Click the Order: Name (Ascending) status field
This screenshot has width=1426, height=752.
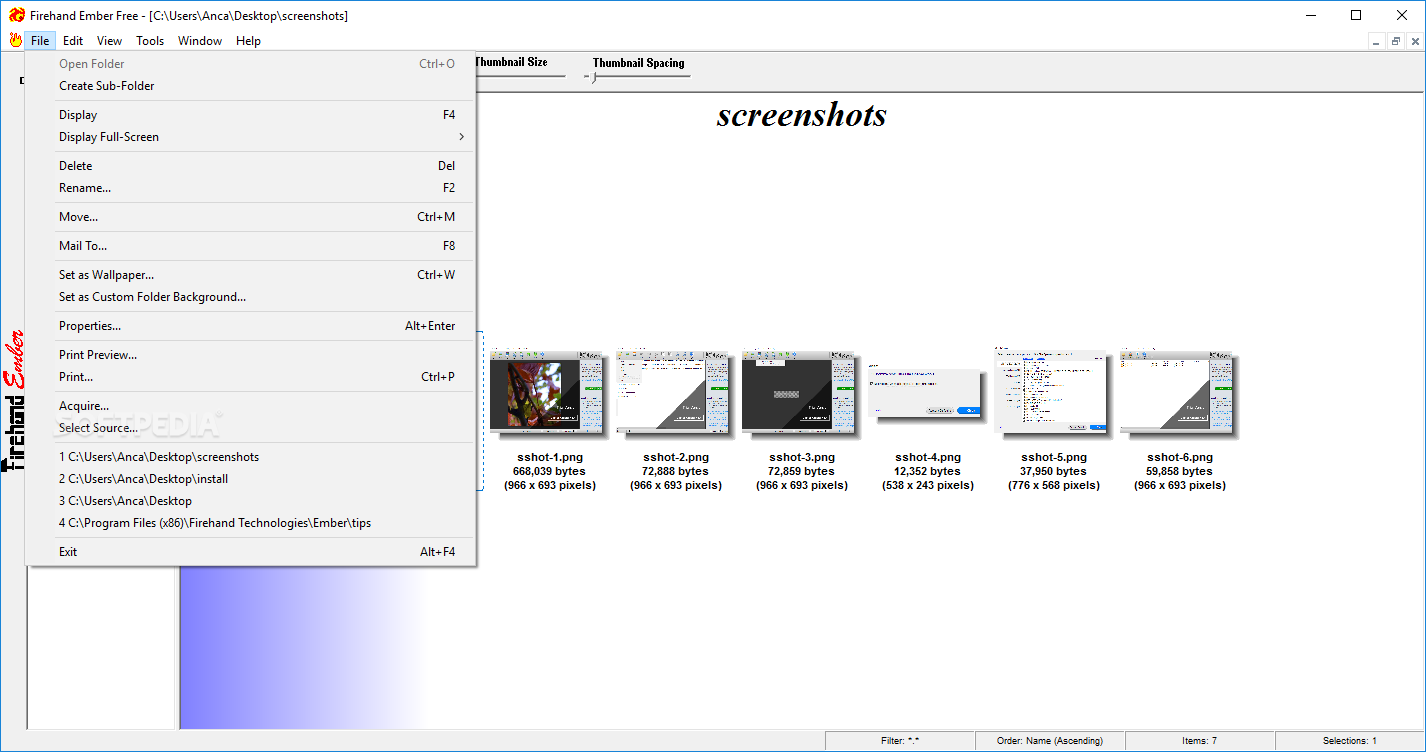1050,741
